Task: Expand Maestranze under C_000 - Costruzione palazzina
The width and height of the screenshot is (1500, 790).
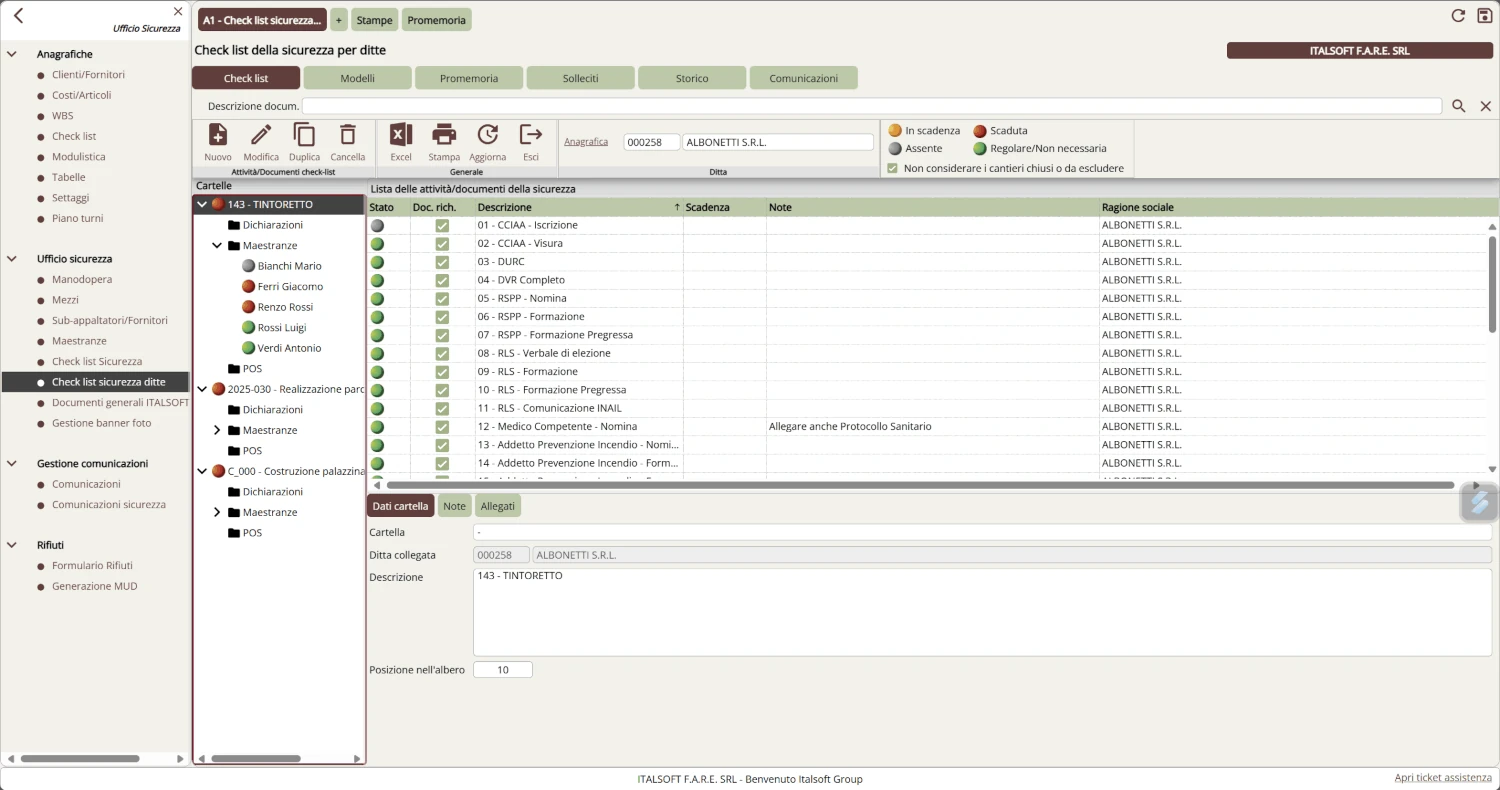Action: coord(217,513)
